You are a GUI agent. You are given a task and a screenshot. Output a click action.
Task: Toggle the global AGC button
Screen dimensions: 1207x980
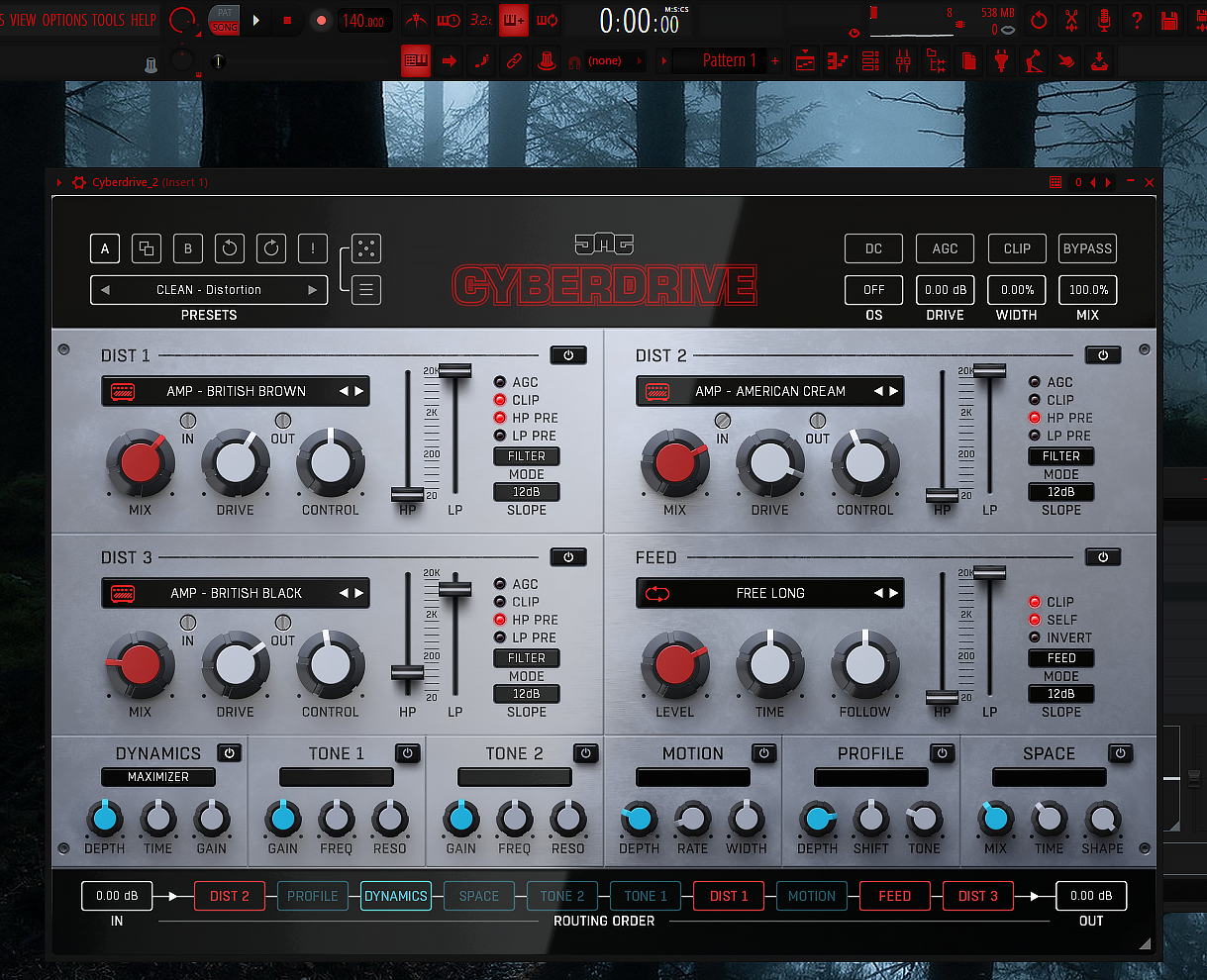pos(945,248)
